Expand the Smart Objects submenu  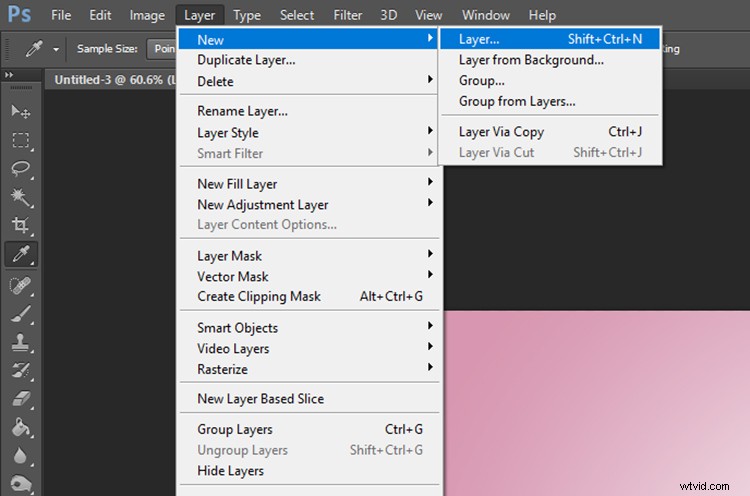(x=308, y=328)
